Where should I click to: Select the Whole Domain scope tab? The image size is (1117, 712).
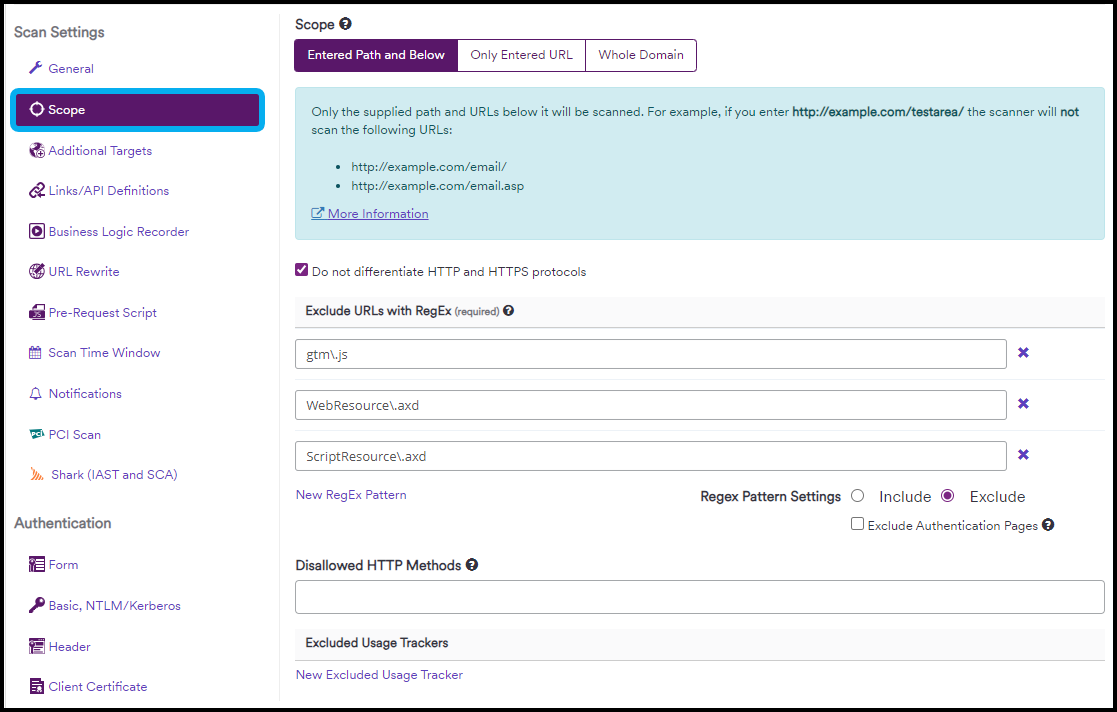pos(641,55)
